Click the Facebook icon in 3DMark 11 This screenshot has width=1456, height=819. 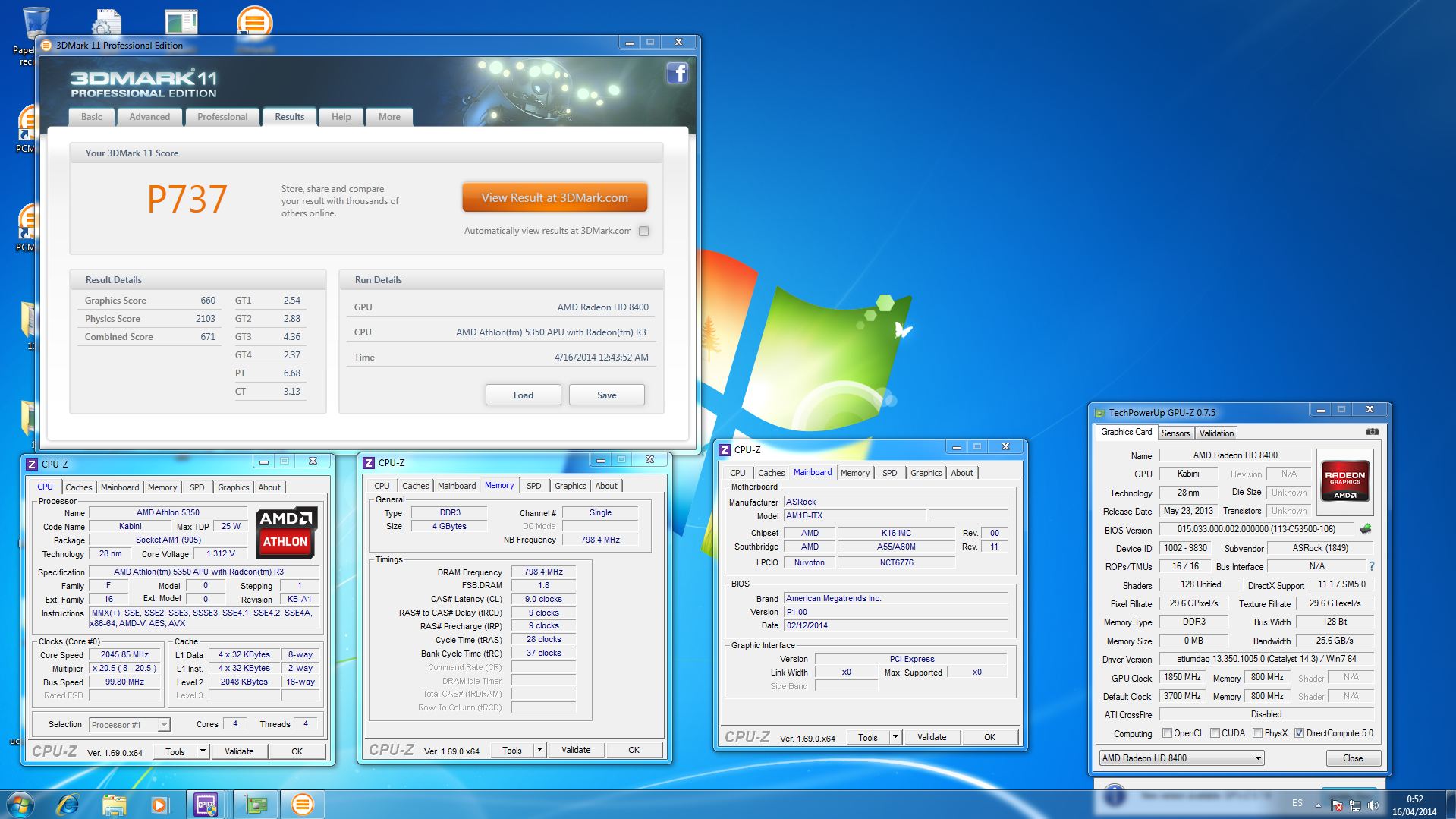pyautogui.click(x=677, y=73)
